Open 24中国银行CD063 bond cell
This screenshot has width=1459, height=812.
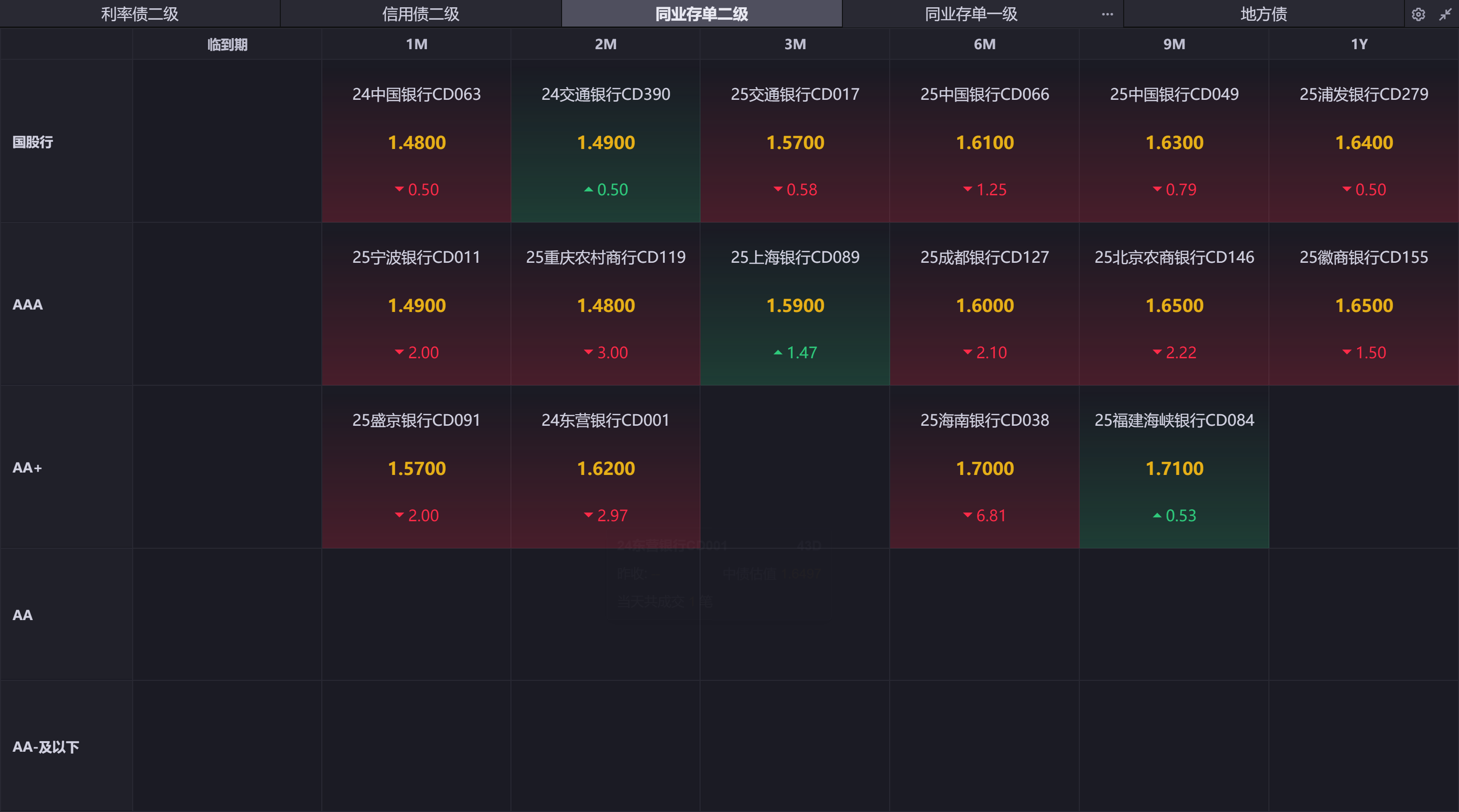416,141
